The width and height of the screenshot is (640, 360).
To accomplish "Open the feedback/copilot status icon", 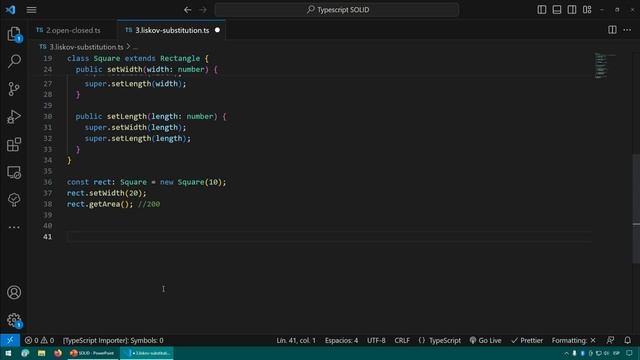I will (610, 340).
